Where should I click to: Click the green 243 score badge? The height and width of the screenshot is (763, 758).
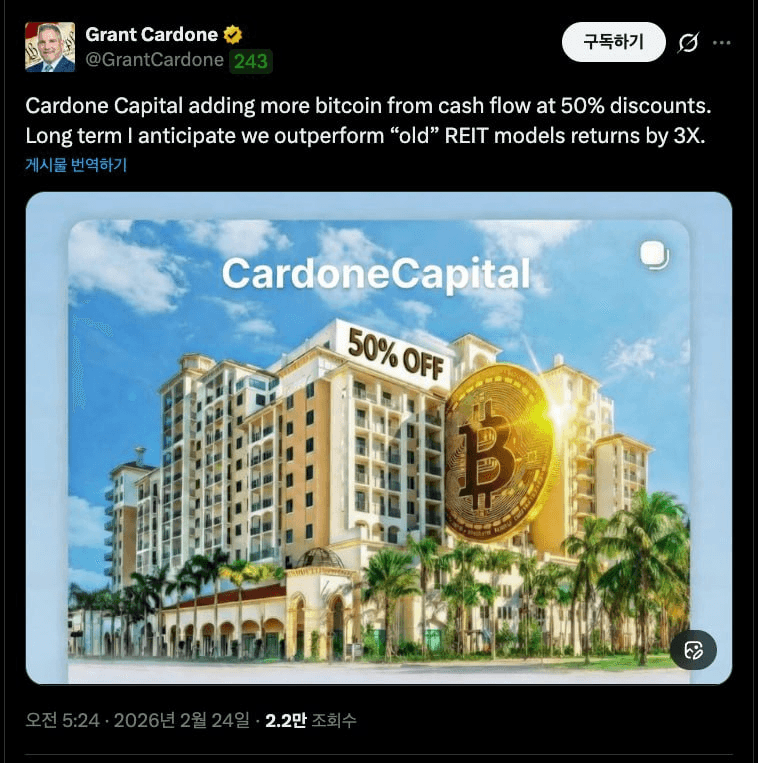pos(251,61)
